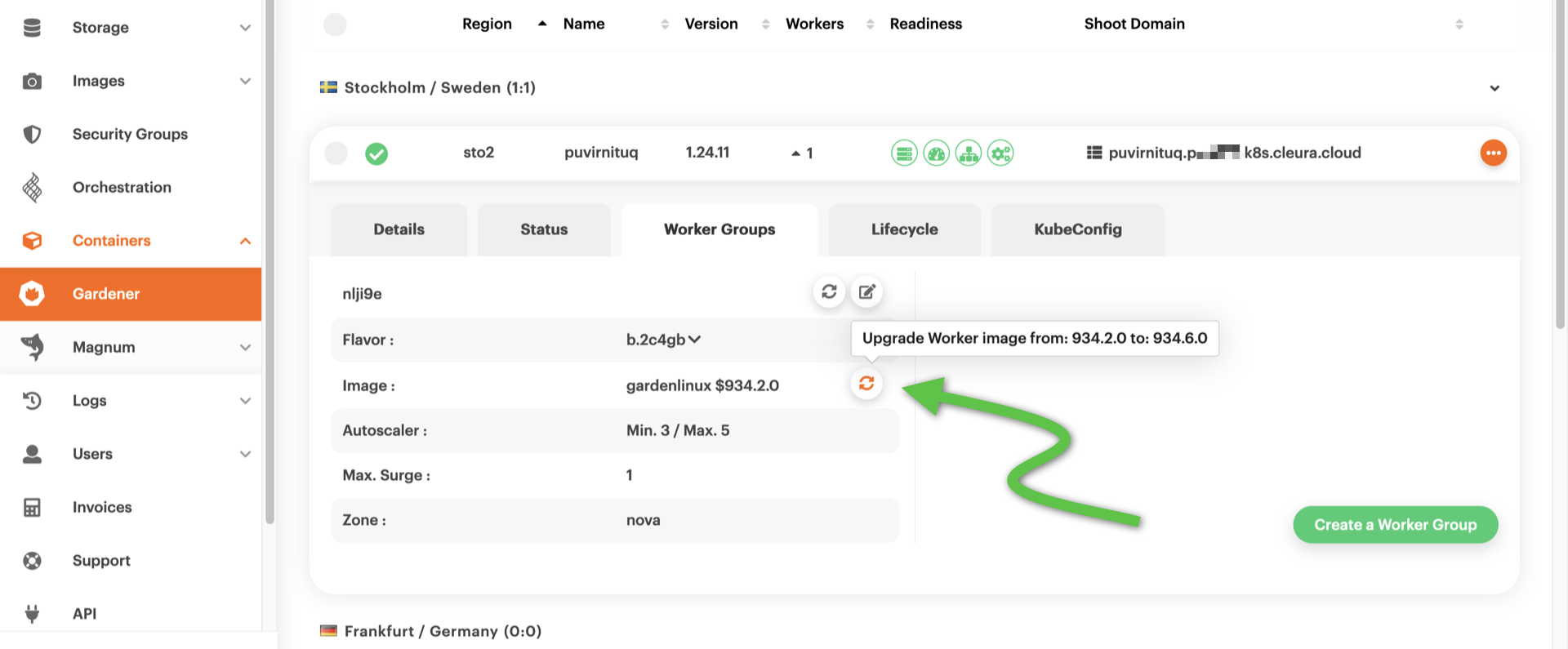
Task: Open the orange three-dot cluster actions menu
Action: 1493,153
